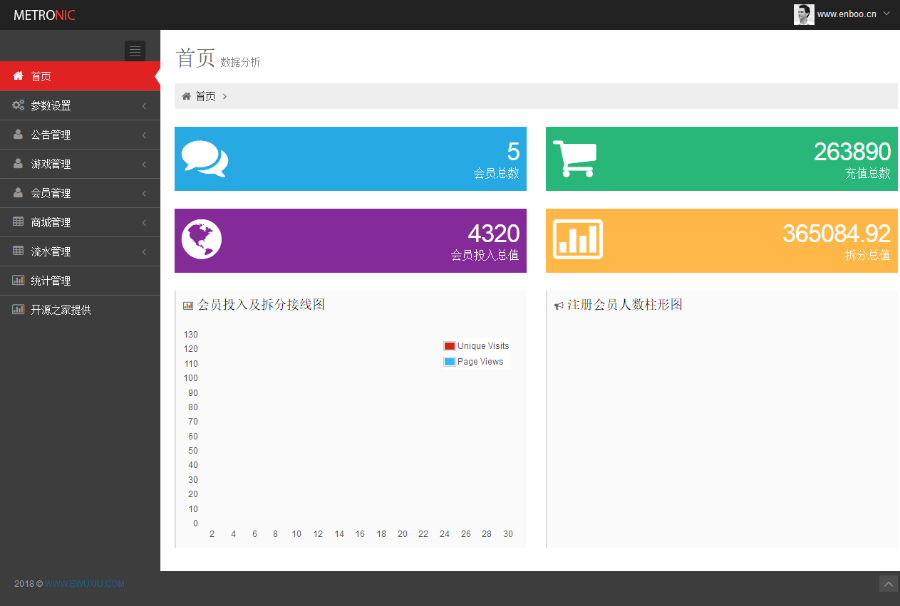Select 开源之家提供 sidebar item

(80, 310)
